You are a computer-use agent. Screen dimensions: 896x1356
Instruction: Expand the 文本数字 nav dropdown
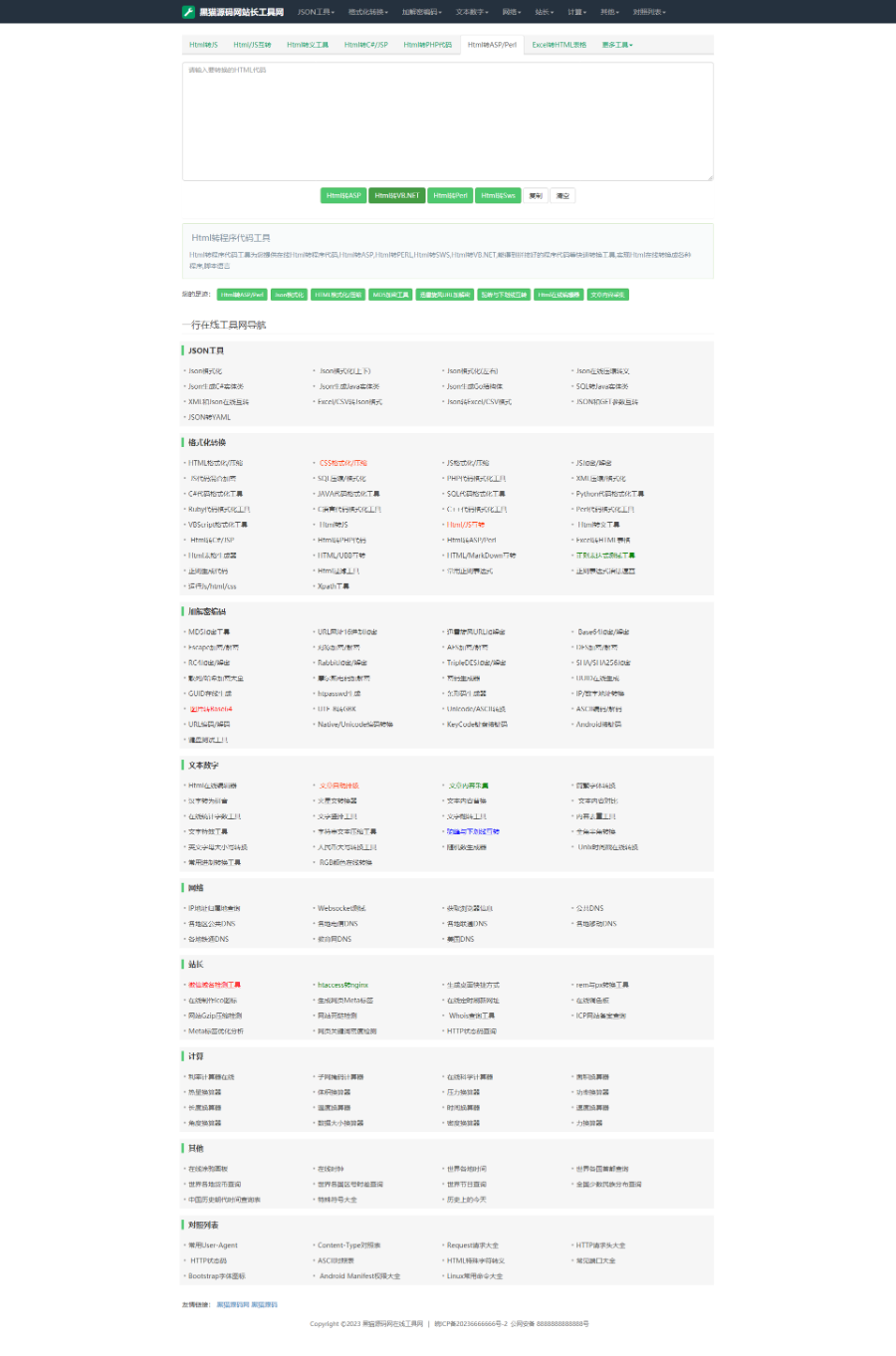point(472,12)
